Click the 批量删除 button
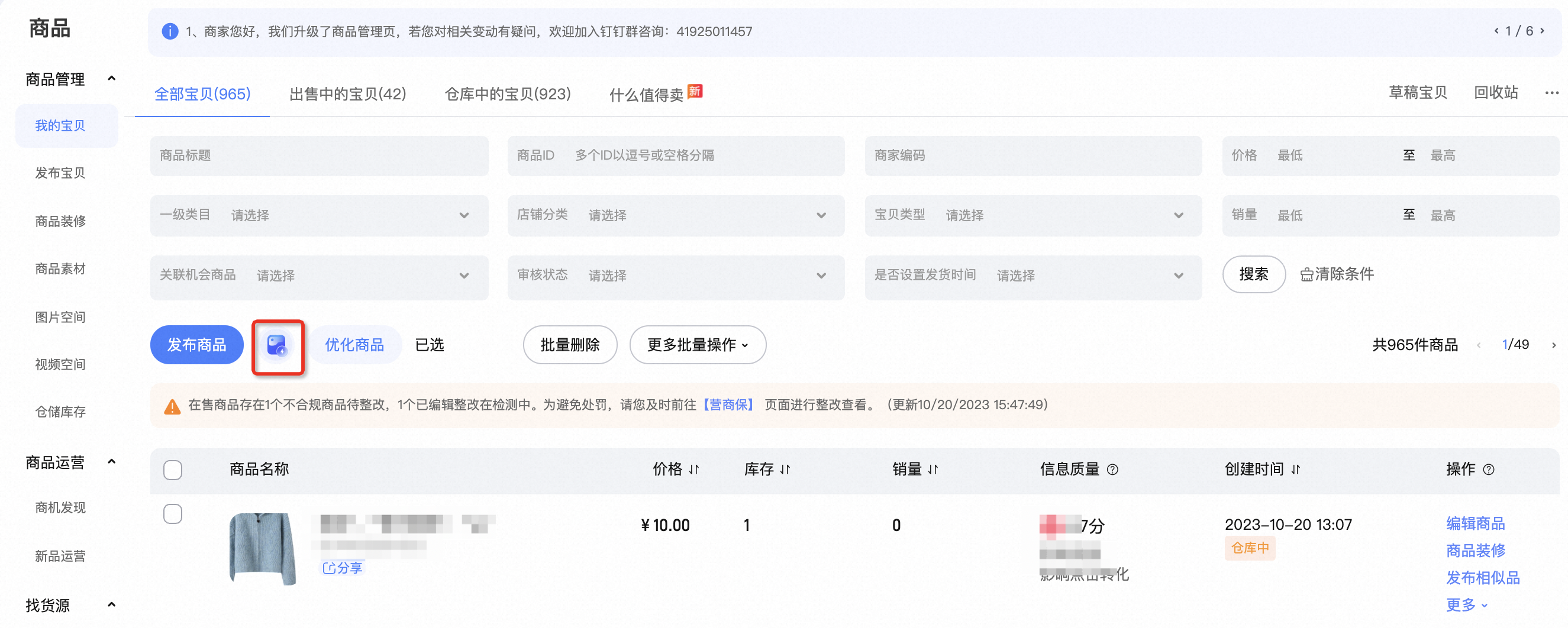1568x628 pixels. [570, 345]
